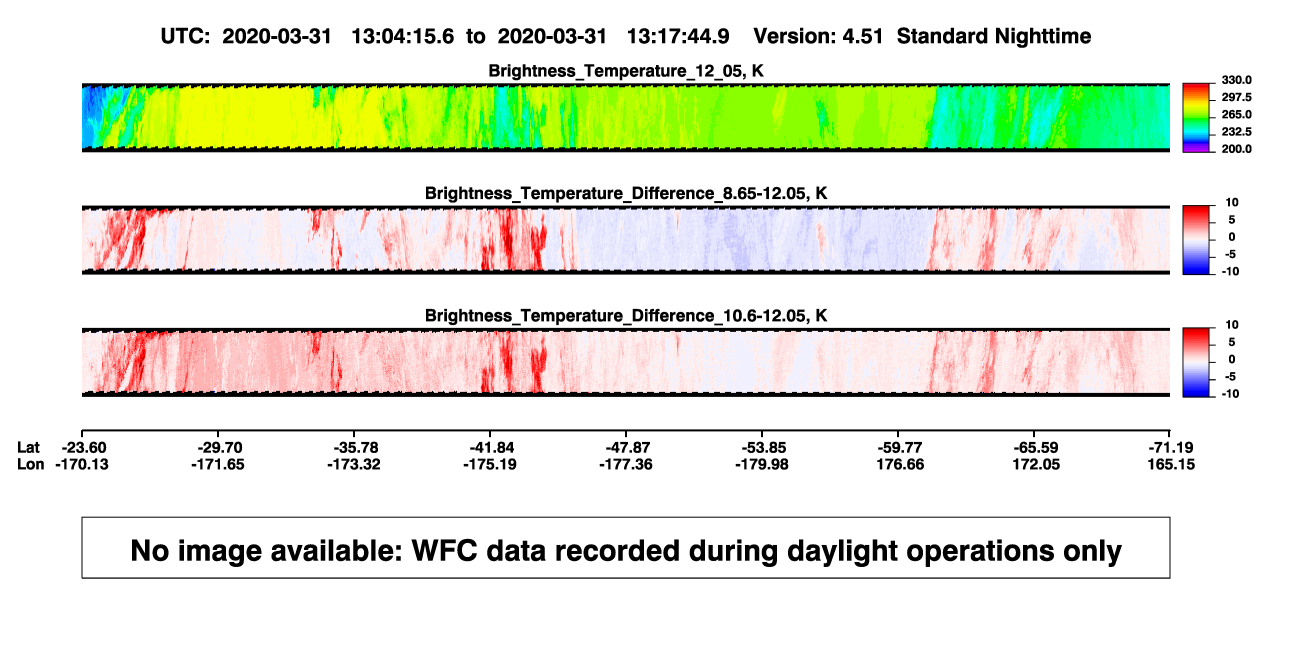Click longitude value -179.98
1300x667 pixels.
[x=764, y=464]
